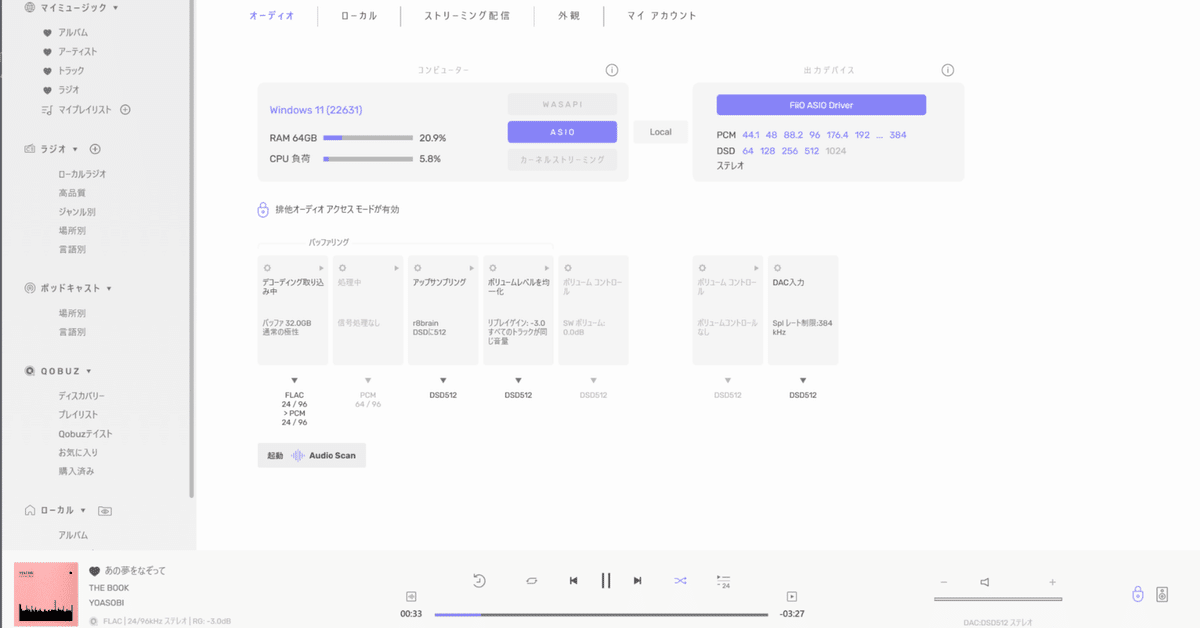Launch Audio Scan with the 起動 button
Image resolution: width=1200 pixels, height=628 pixels.
click(274, 455)
